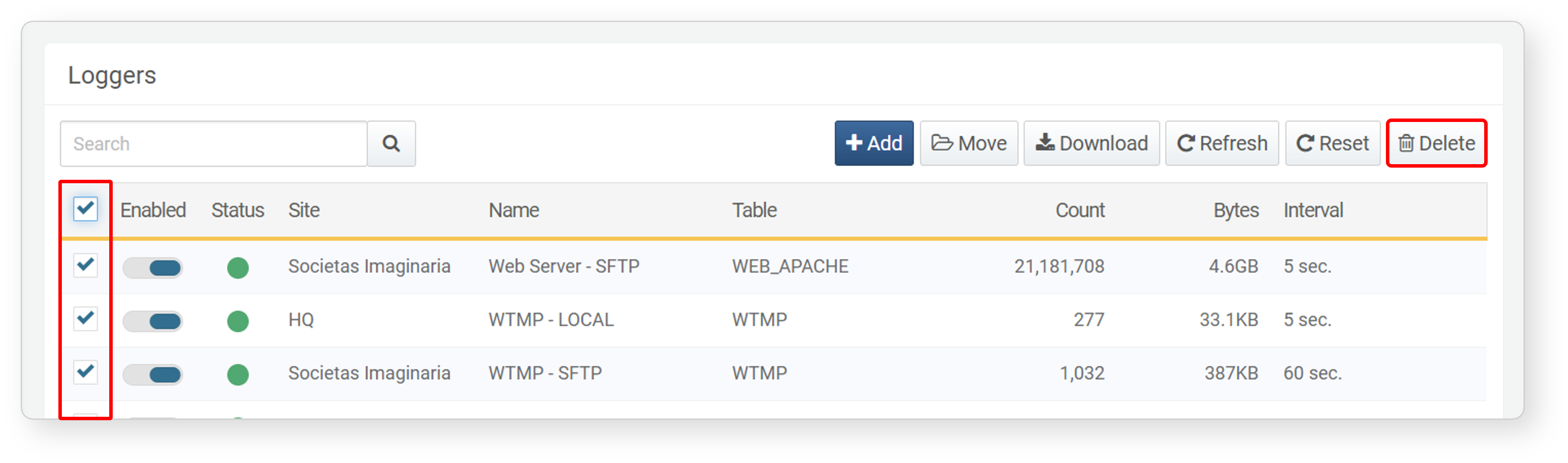Refresh the loggers list
This screenshot has width=1568, height=463.
[x=1222, y=143]
